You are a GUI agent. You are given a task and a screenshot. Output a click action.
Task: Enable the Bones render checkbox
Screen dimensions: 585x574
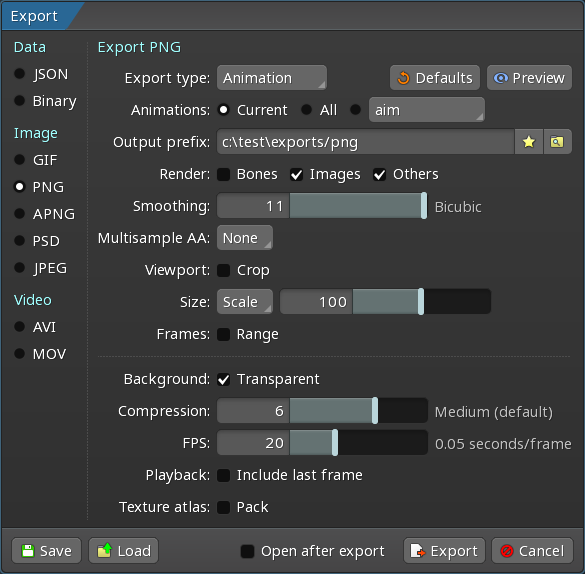(224, 174)
